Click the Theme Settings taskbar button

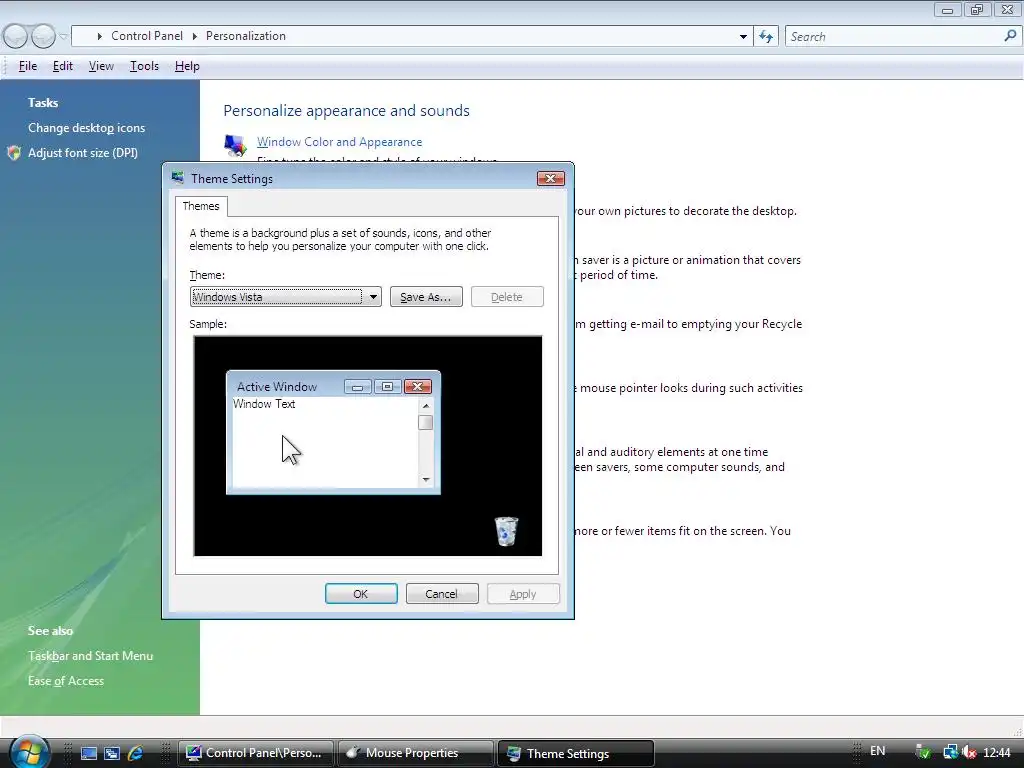pos(575,753)
